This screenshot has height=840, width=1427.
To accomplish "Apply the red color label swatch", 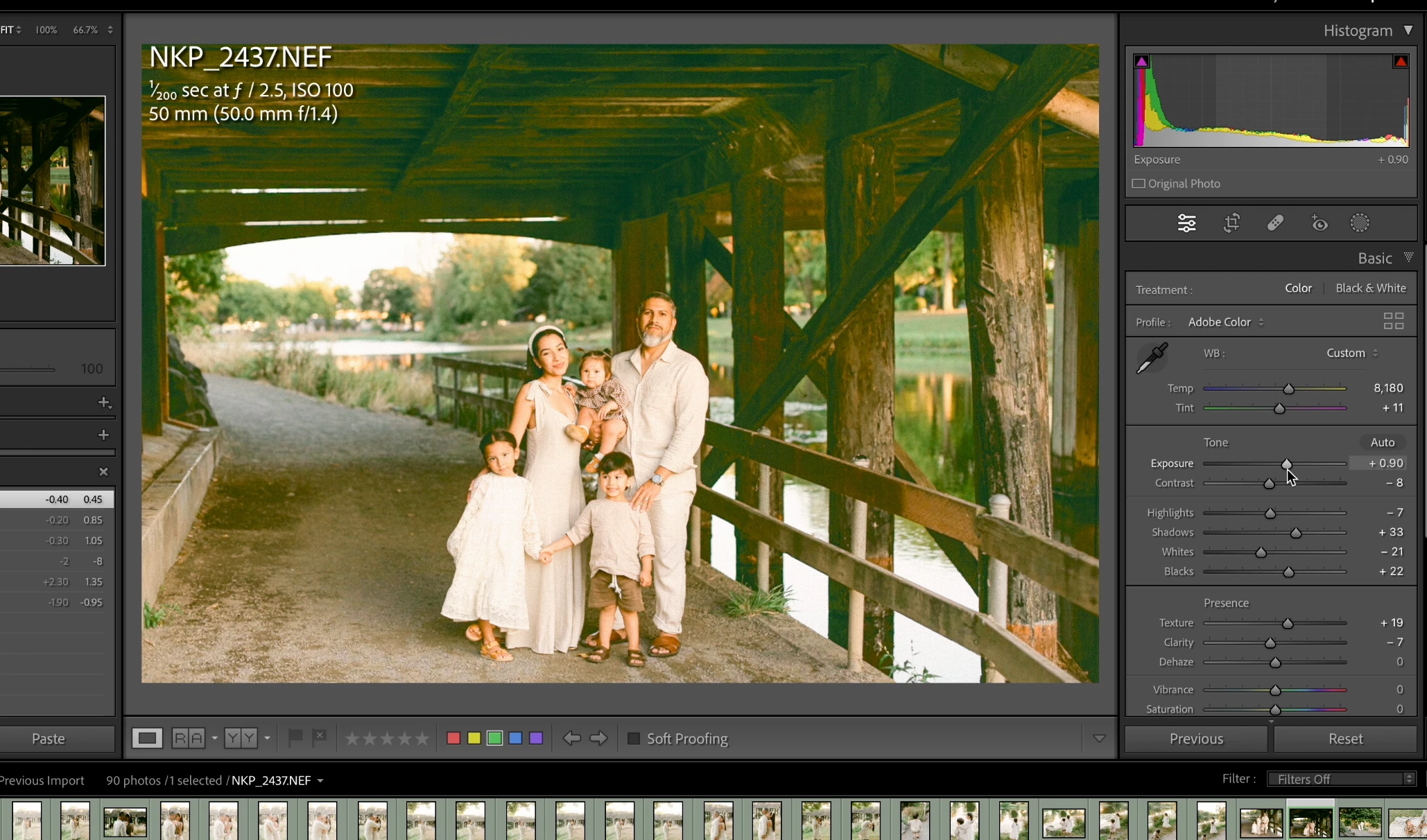I will click(x=453, y=738).
